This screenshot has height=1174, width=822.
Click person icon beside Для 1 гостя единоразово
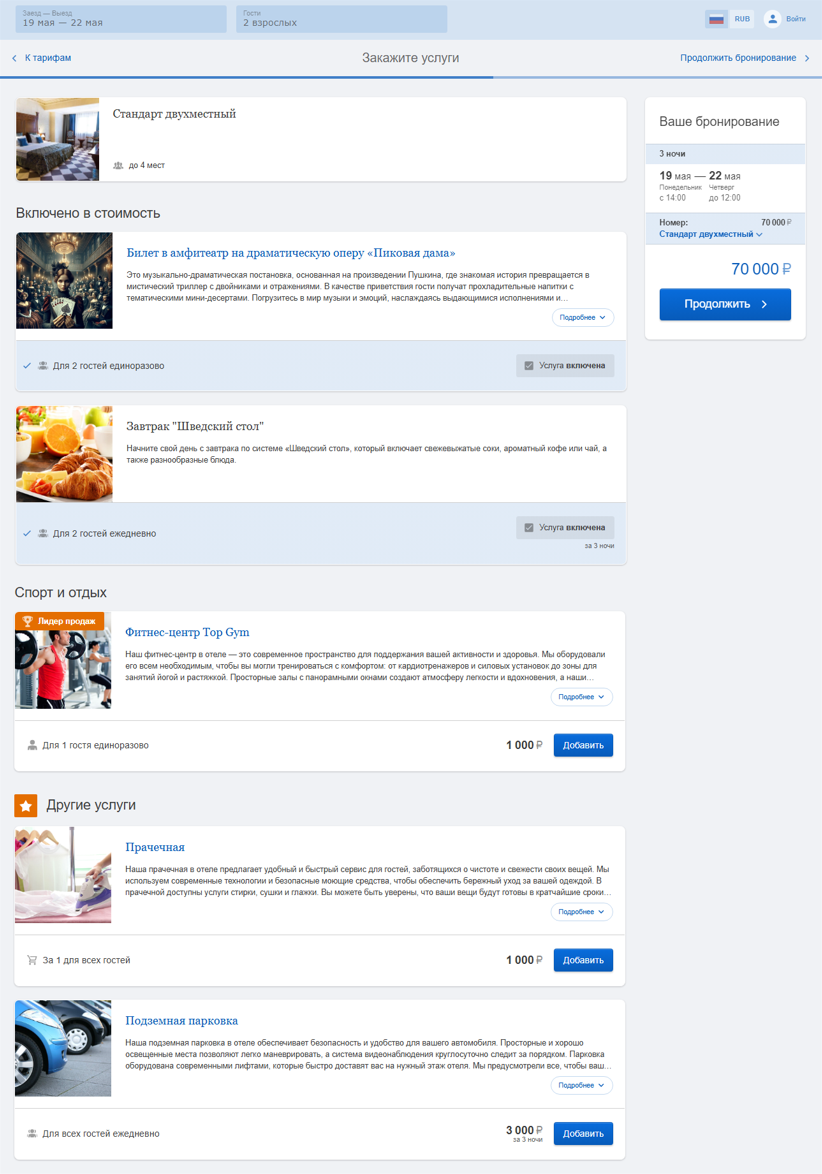click(32, 746)
